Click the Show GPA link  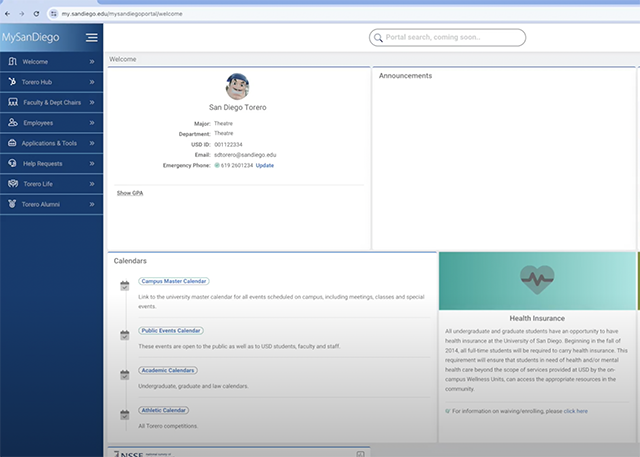(x=130, y=193)
